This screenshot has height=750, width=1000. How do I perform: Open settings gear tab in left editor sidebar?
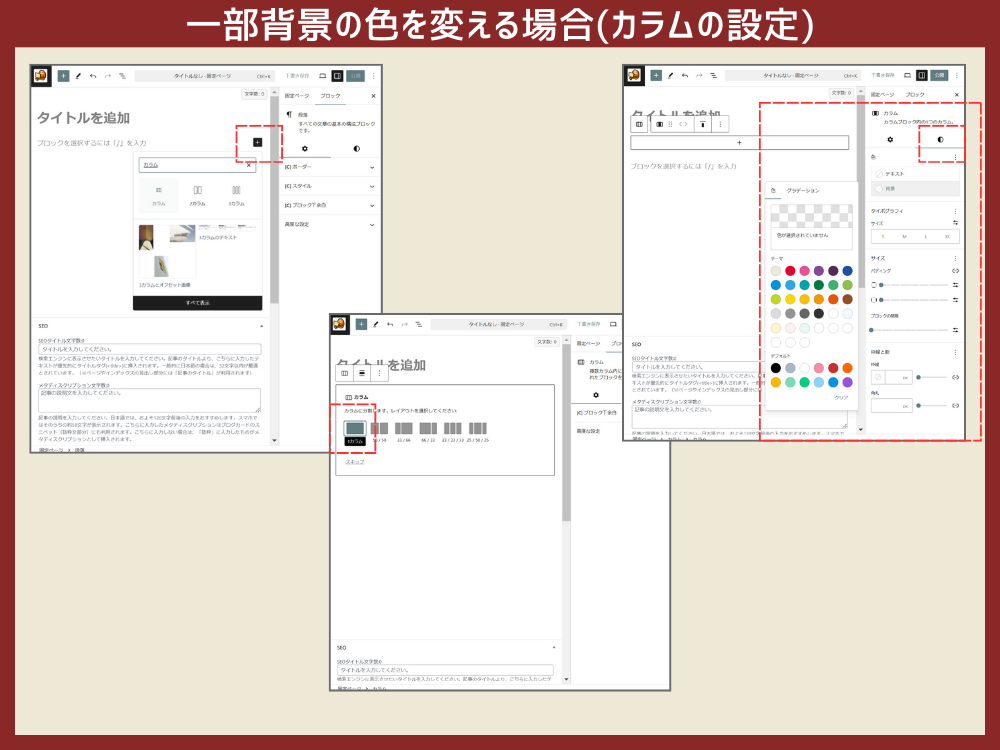tap(305, 149)
